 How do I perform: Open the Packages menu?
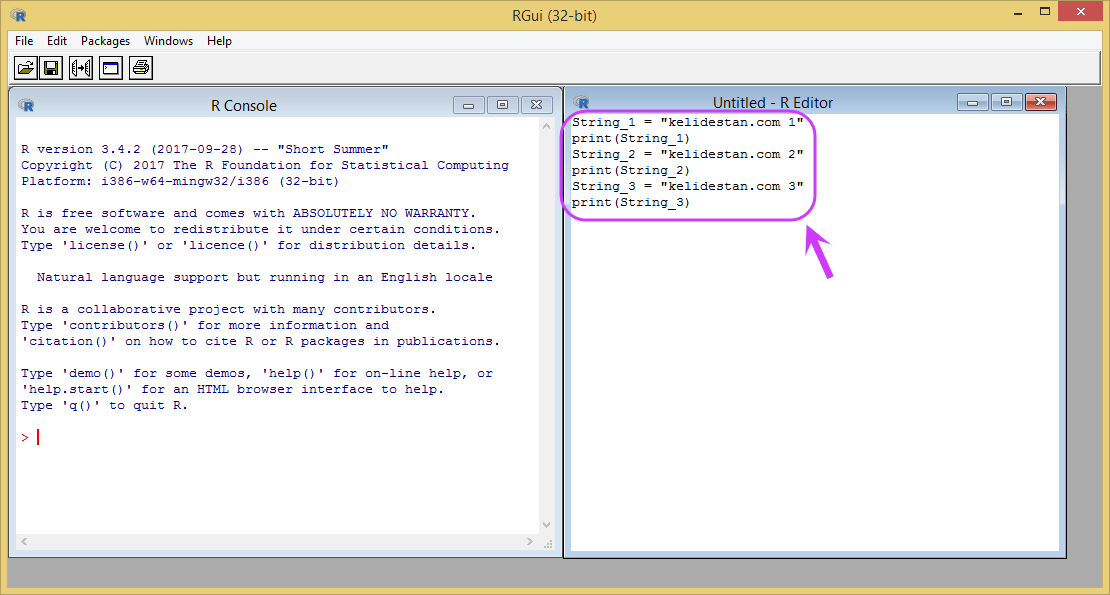[105, 41]
